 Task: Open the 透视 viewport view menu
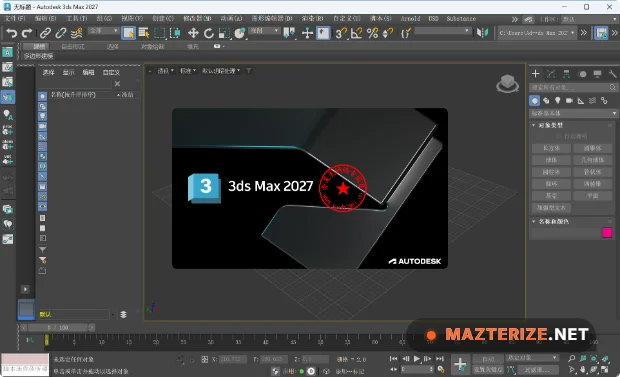(165, 71)
